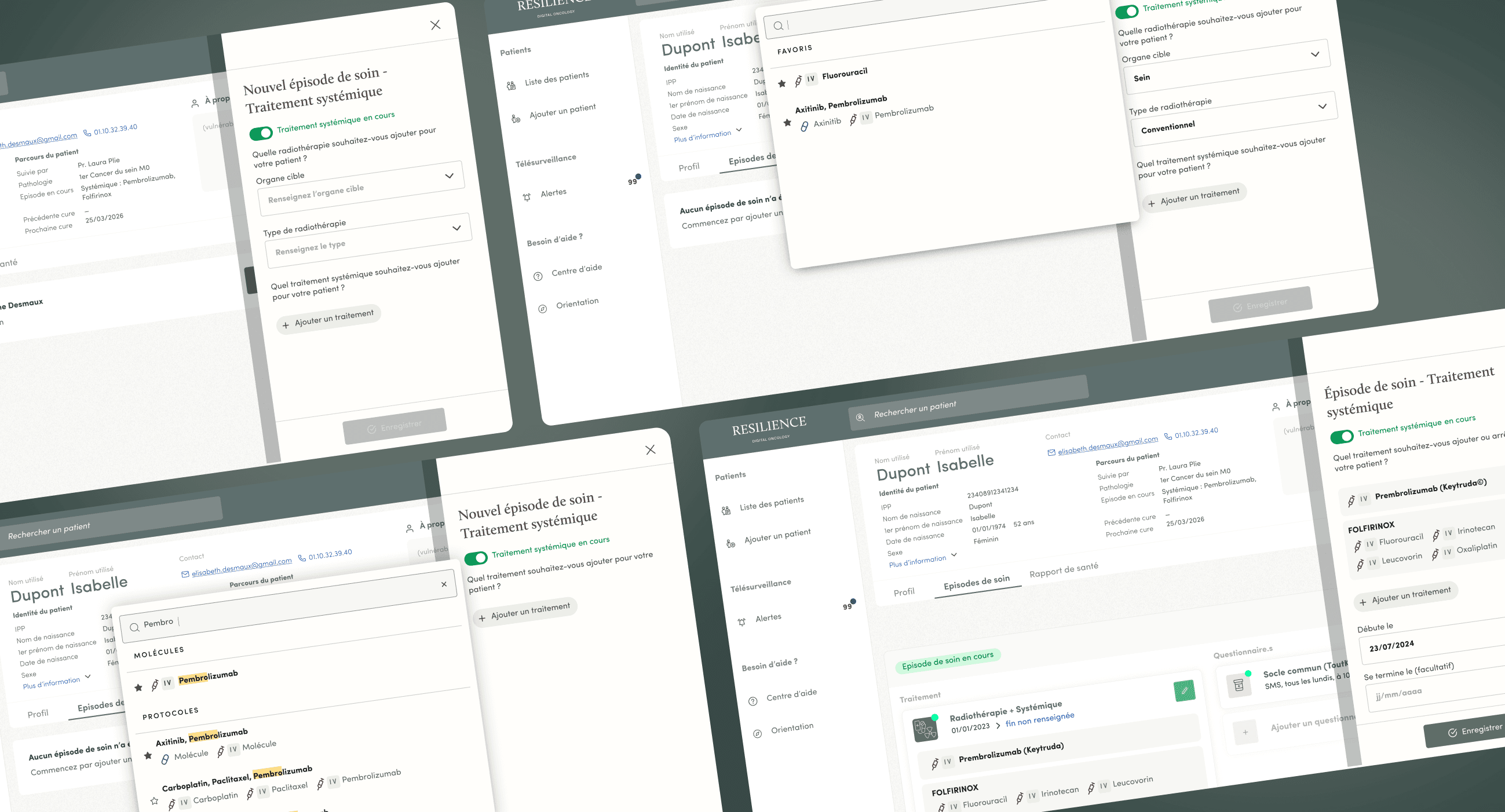Click the green edit pencil icon on treatment card
Image resolution: width=1505 pixels, height=812 pixels.
1184,690
